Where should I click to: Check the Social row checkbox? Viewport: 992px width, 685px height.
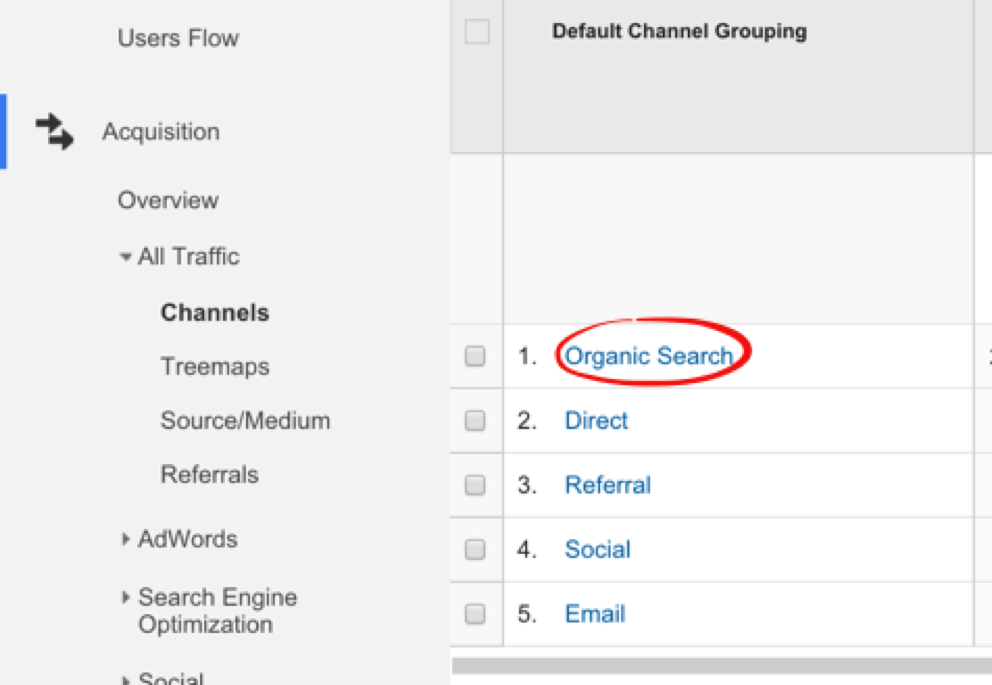coord(476,549)
